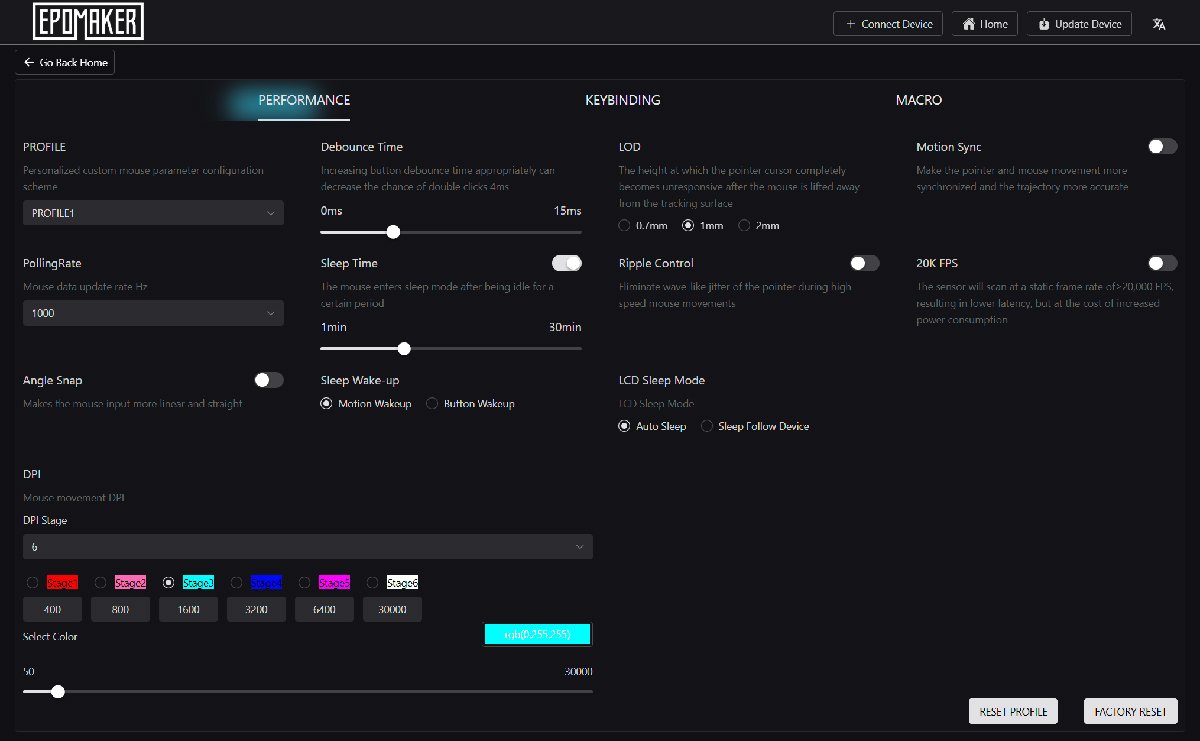Click RESET PROFILE button
1200x741 pixels.
[x=1013, y=711]
